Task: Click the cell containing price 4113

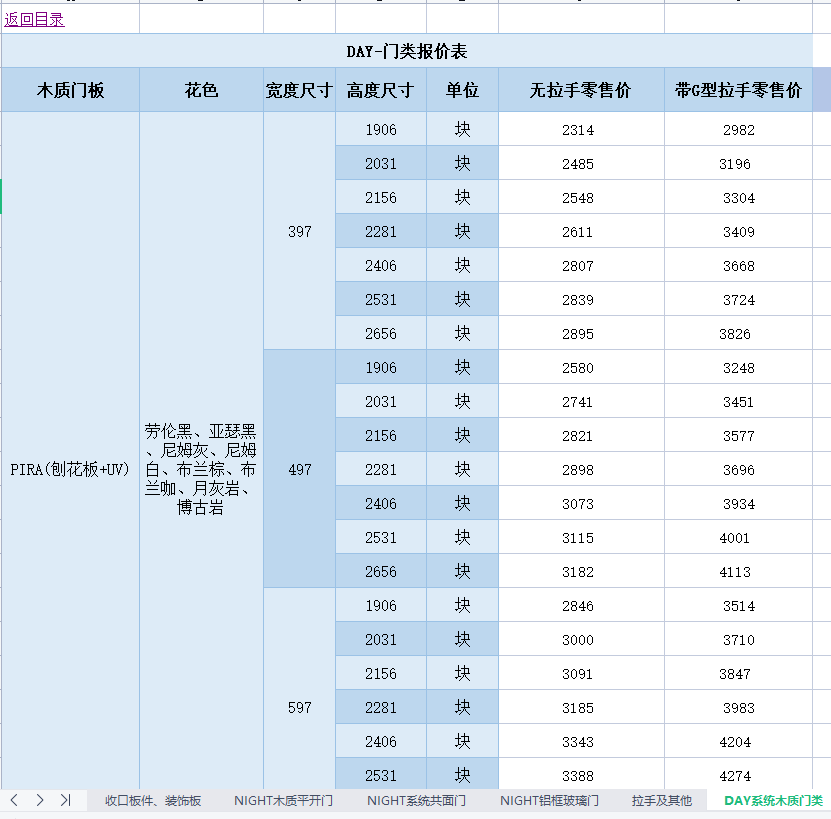Action: [x=735, y=572]
